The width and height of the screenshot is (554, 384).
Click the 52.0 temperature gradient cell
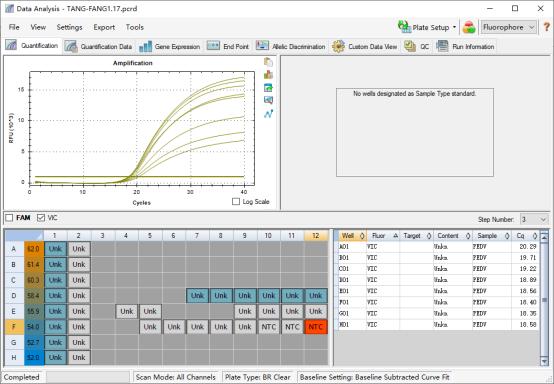point(34,358)
